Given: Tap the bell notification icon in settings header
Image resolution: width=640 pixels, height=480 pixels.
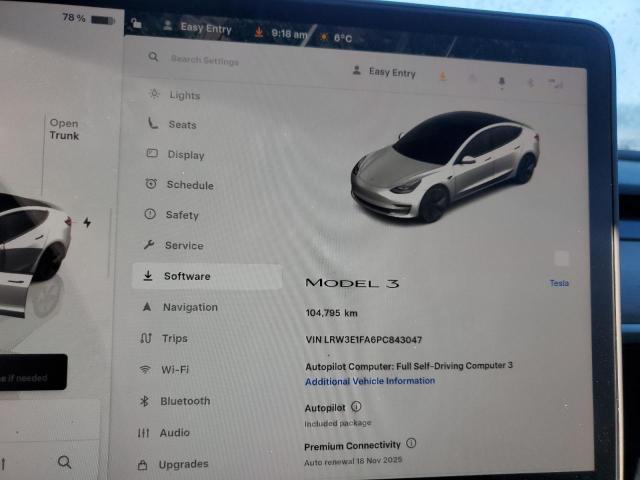Looking at the screenshot, I should (x=502, y=82).
